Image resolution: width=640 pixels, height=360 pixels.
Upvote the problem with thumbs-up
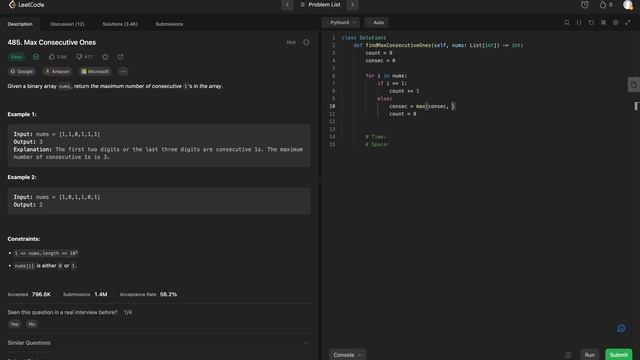tap(58, 57)
